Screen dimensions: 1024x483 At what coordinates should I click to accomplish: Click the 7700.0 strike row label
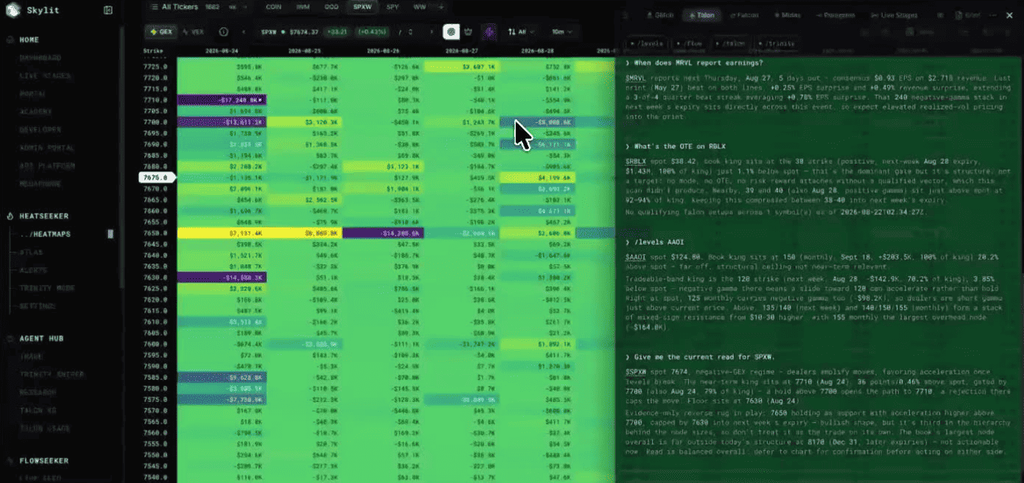[155, 122]
